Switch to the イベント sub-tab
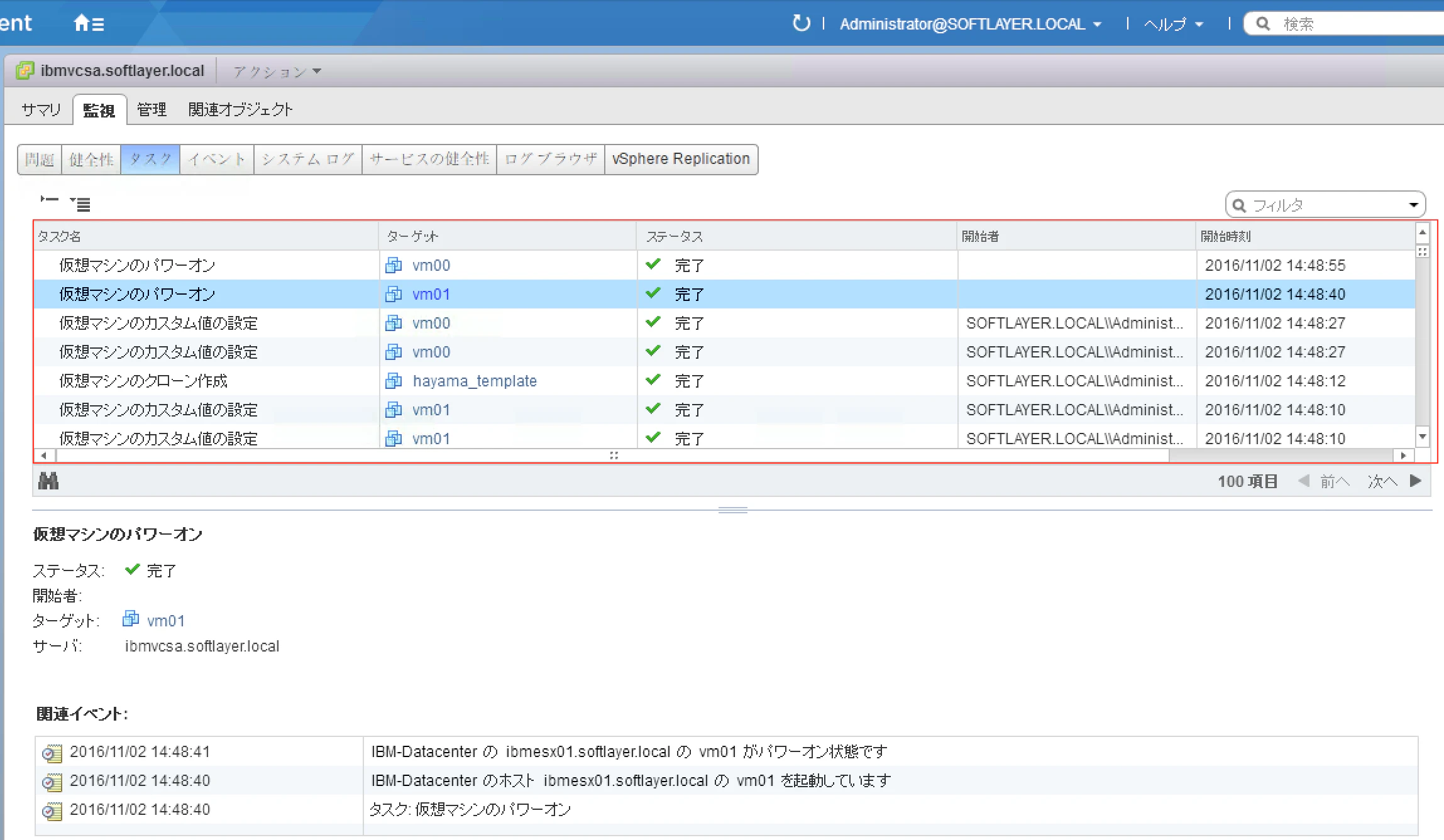 (x=216, y=159)
